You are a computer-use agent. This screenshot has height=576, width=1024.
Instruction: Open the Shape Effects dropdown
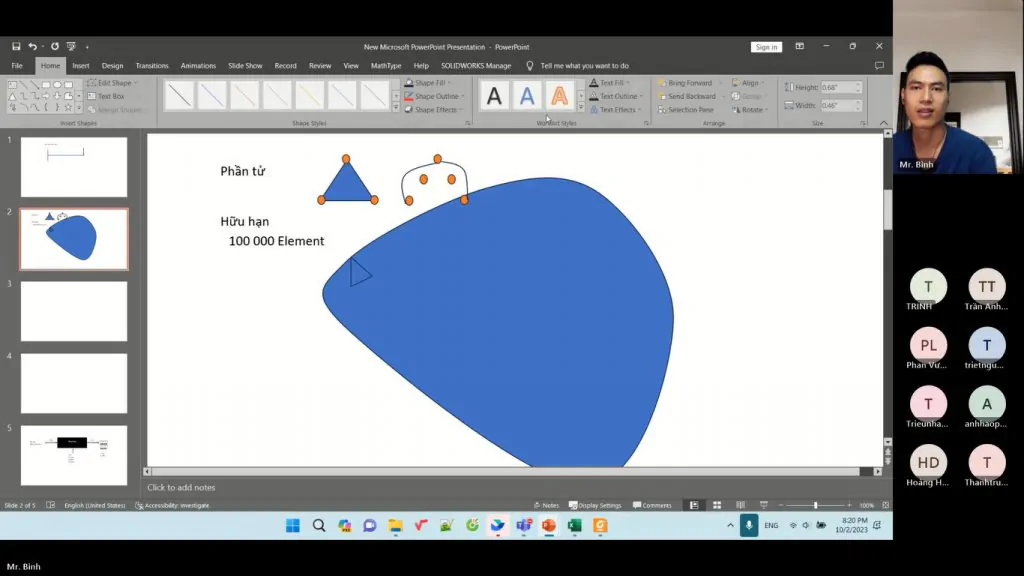[x=434, y=110]
